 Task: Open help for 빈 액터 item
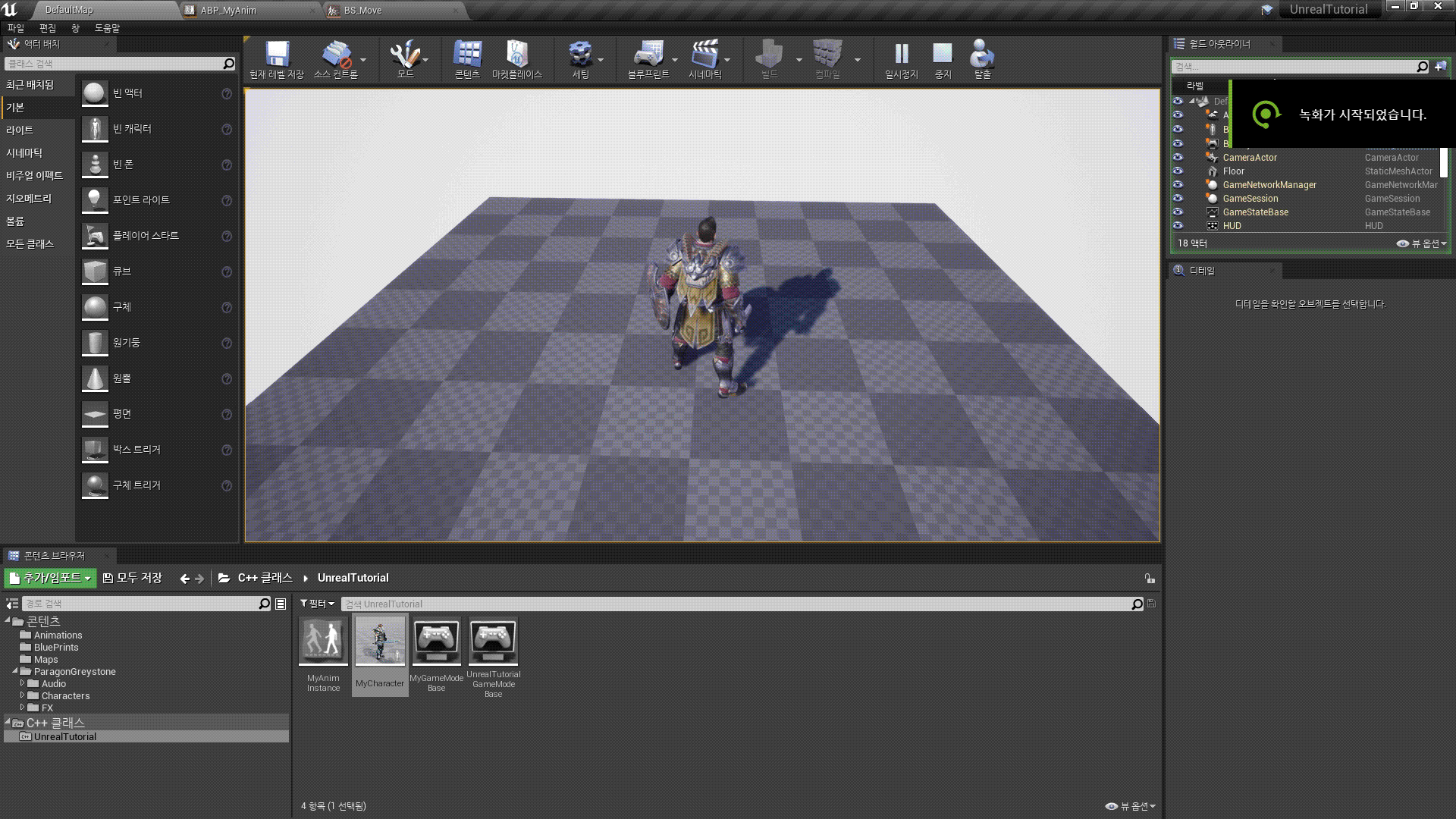coord(227,93)
